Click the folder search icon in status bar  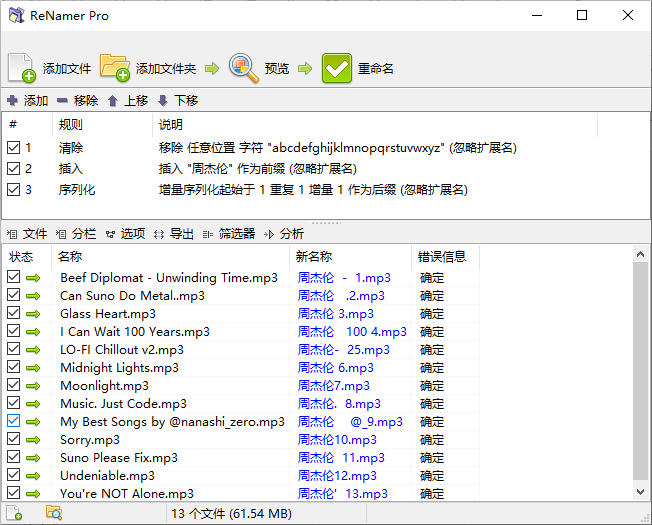(54, 514)
